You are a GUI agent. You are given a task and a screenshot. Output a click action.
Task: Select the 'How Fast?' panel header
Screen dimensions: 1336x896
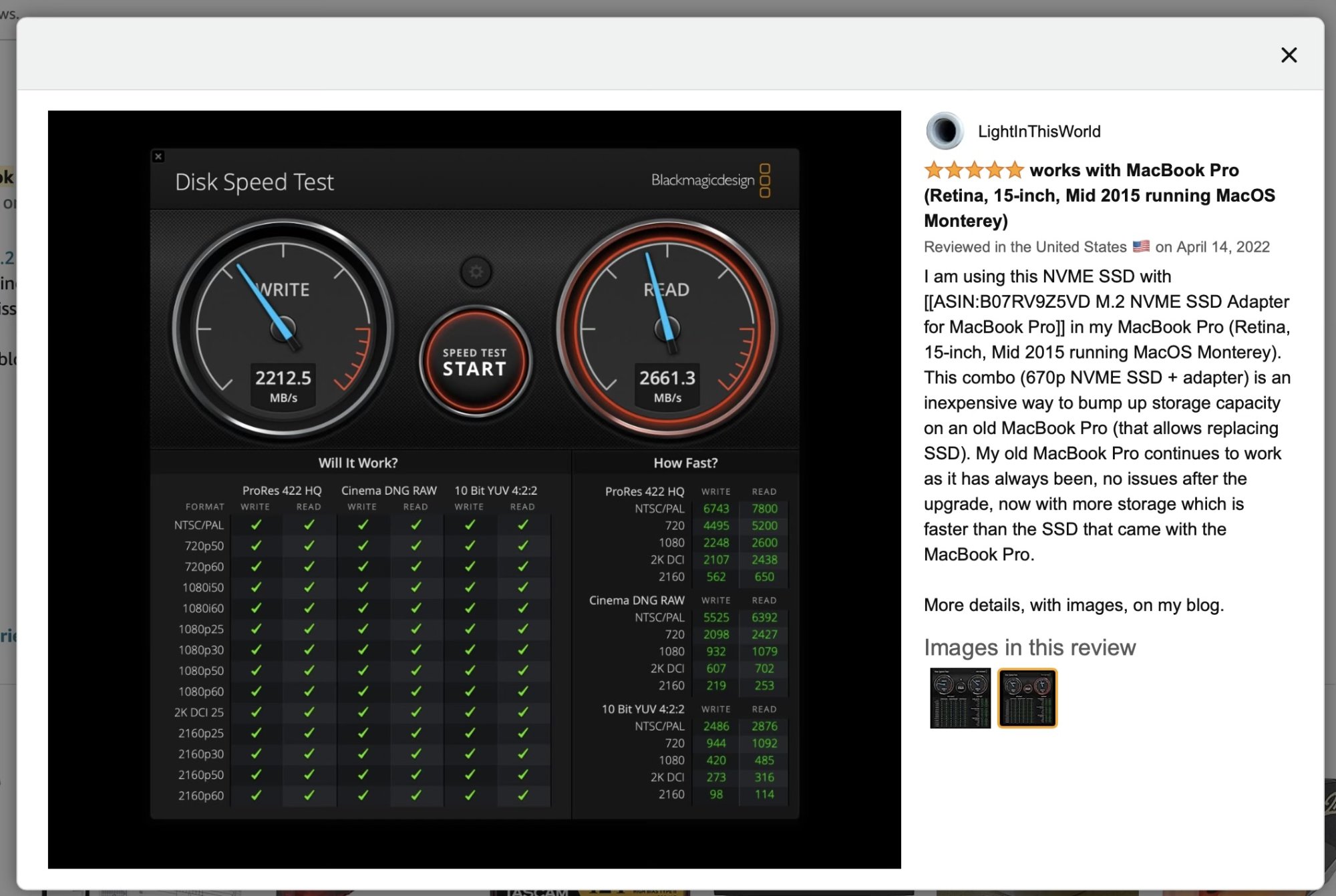point(685,463)
